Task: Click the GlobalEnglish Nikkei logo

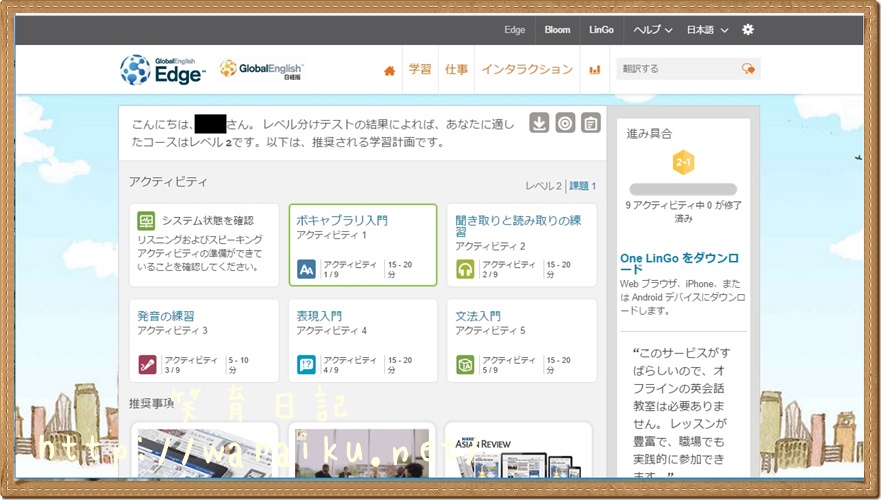Action: [262, 70]
